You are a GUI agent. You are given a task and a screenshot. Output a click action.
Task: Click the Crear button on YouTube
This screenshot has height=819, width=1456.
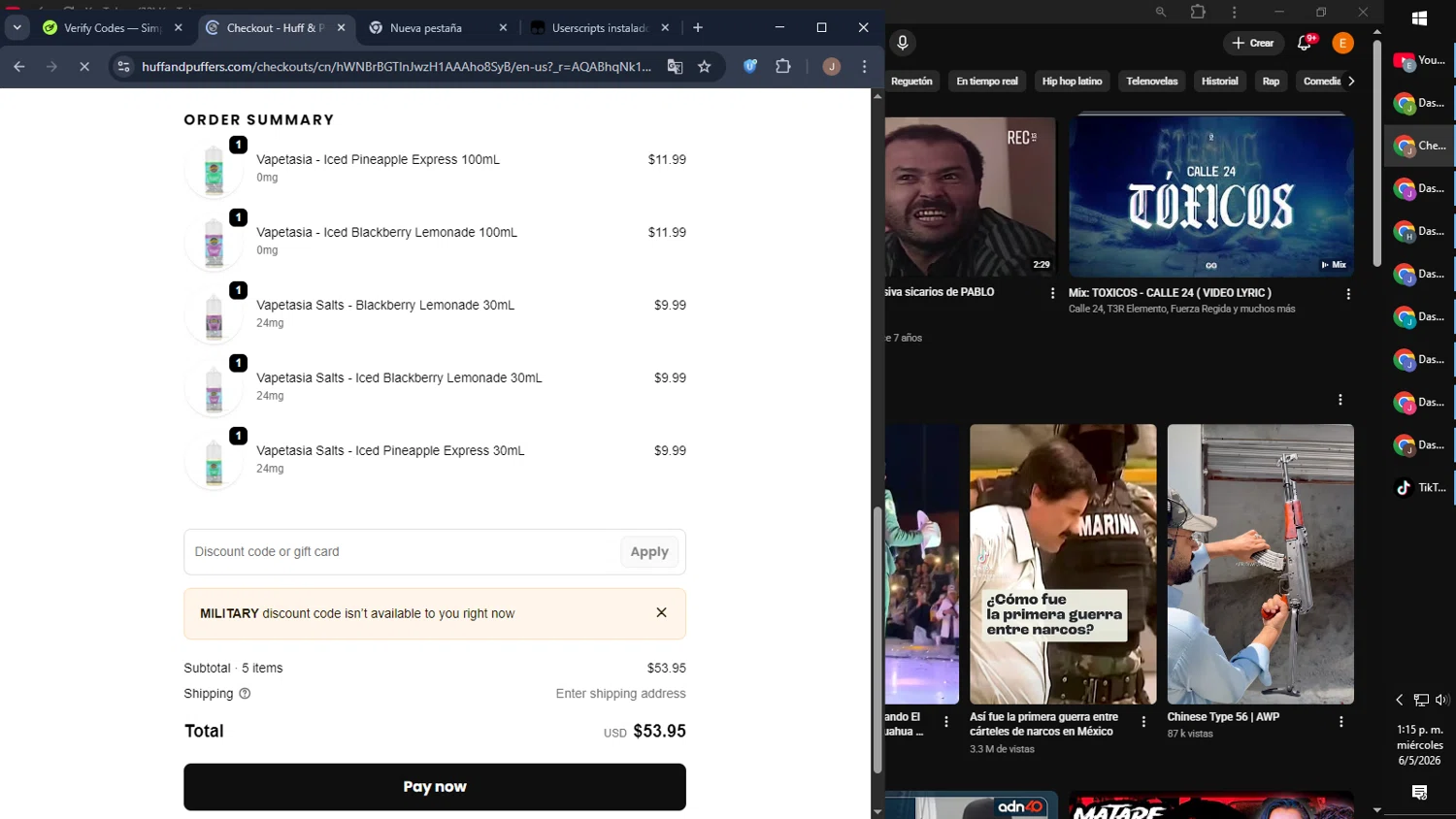pos(1253,43)
